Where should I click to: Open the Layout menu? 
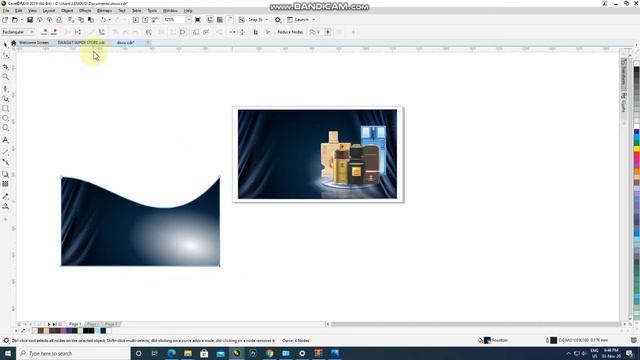pyautogui.click(x=49, y=11)
